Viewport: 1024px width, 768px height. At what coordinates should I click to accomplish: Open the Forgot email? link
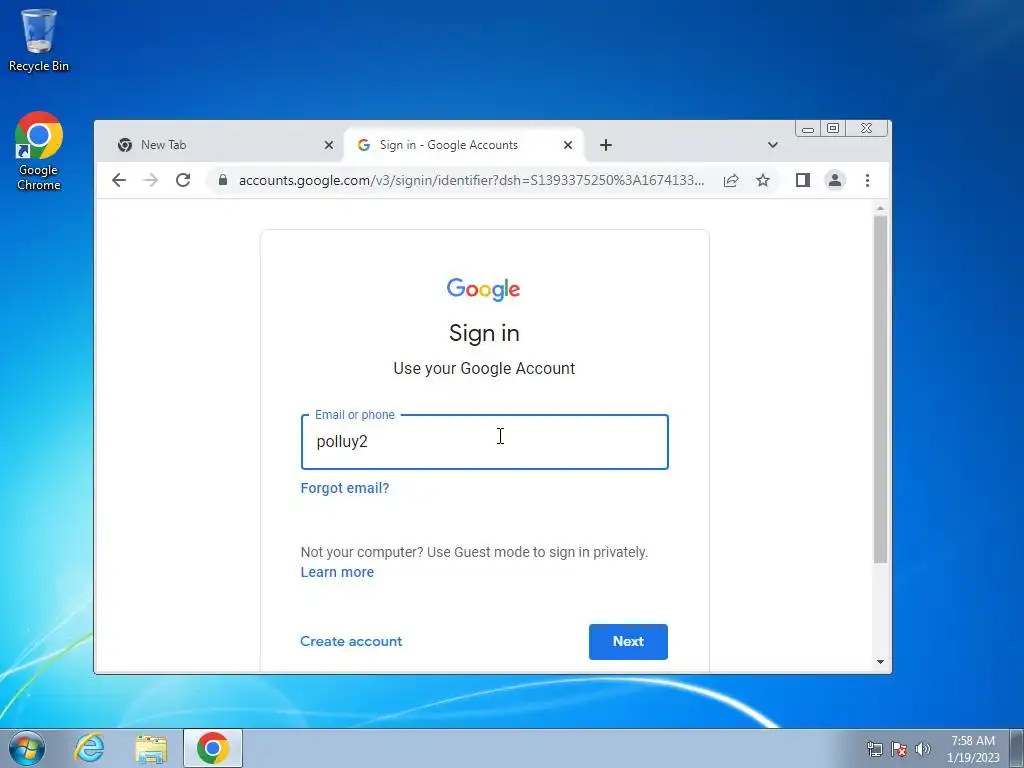click(345, 488)
